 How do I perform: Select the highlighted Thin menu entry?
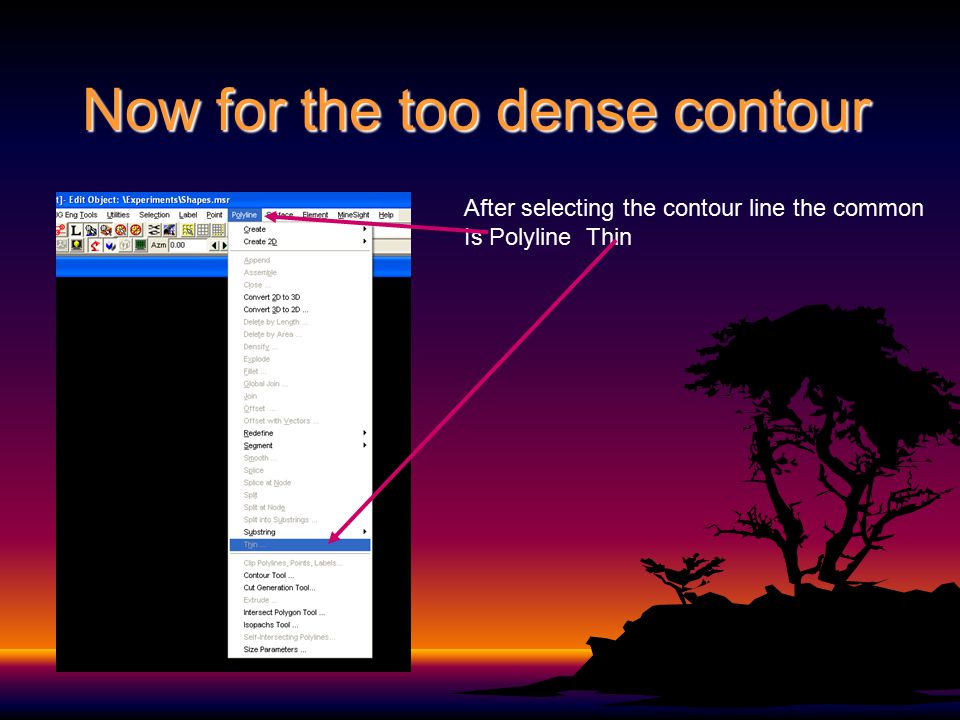tap(300, 545)
